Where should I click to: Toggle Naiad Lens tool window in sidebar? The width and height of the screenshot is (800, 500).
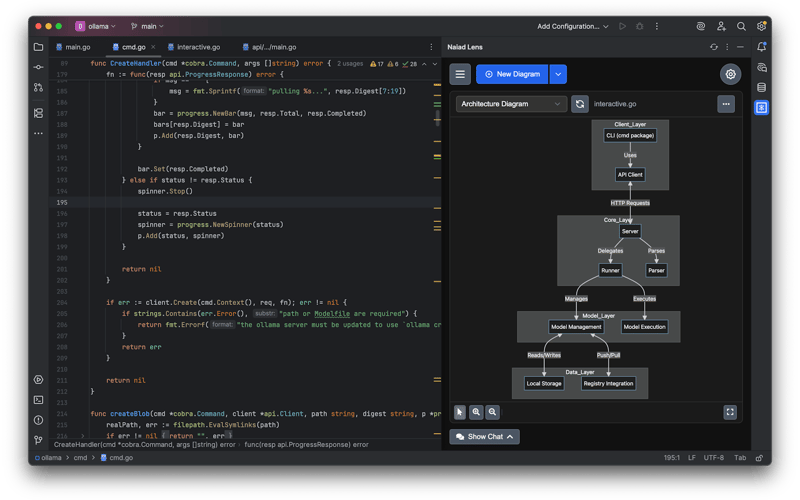pyautogui.click(x=762, y=107)
